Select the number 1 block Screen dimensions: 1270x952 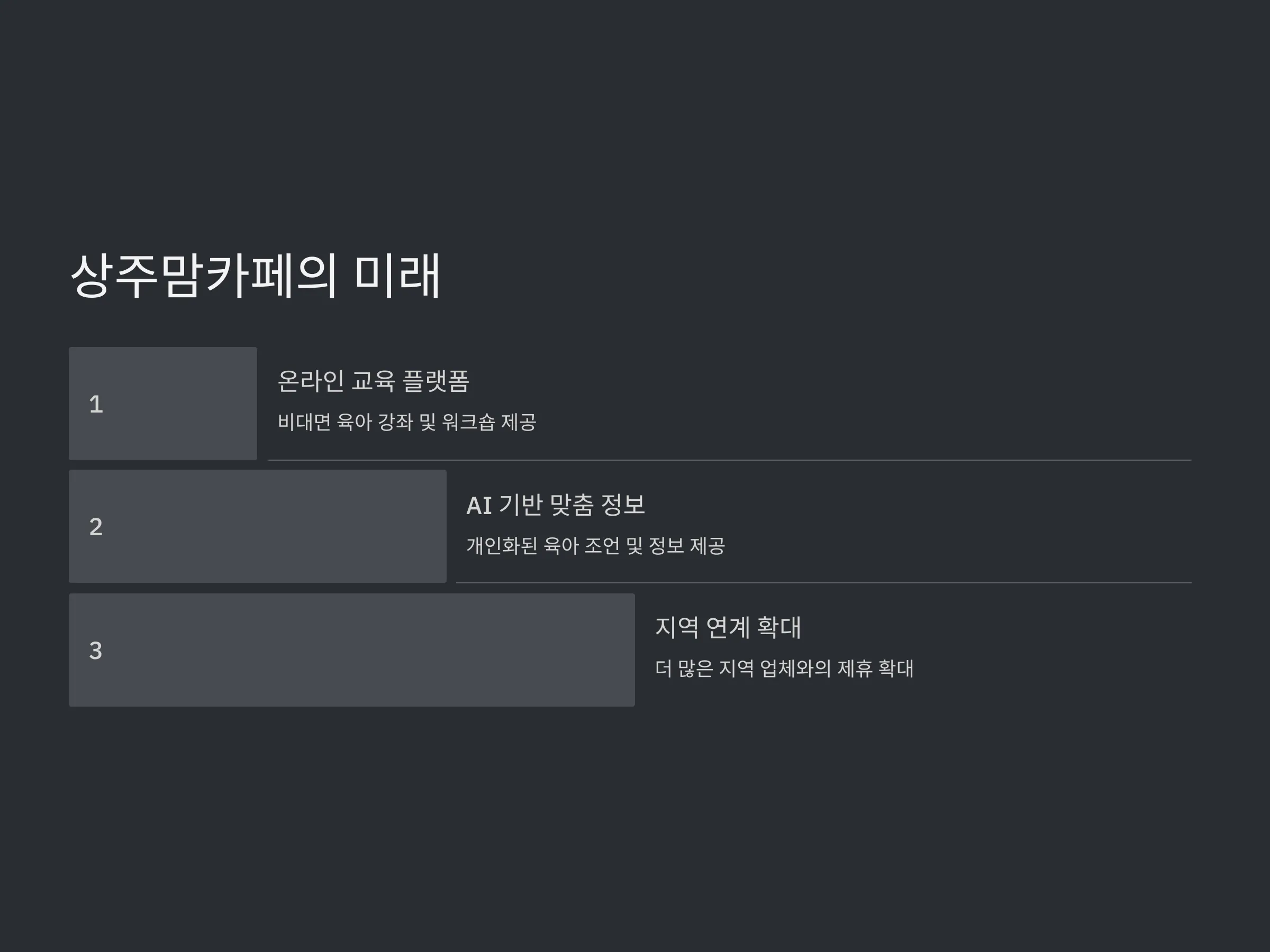163,404
